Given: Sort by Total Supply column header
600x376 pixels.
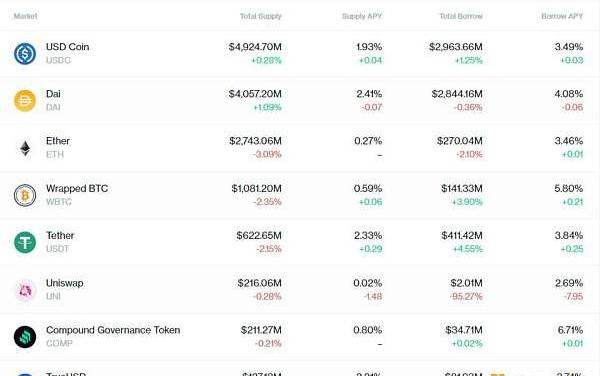Looking at the screenshot, I should pyautogui.click(x=261, y=16).
